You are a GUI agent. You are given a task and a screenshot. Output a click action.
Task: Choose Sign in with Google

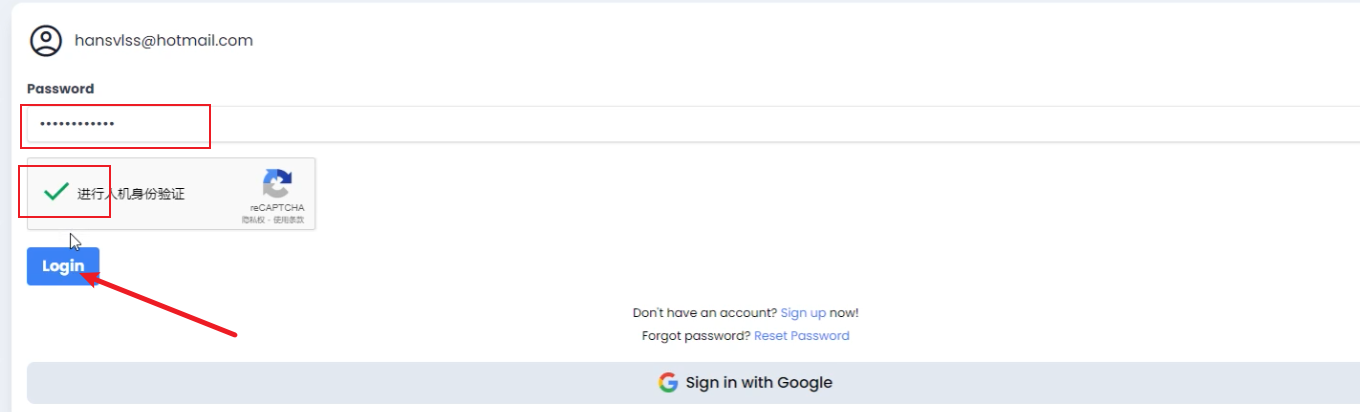pos(745,383)
